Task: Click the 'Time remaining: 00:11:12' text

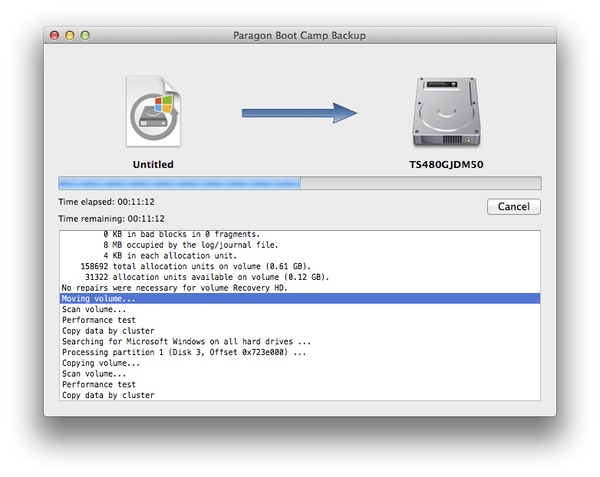Action: click(x=111, y=218)
